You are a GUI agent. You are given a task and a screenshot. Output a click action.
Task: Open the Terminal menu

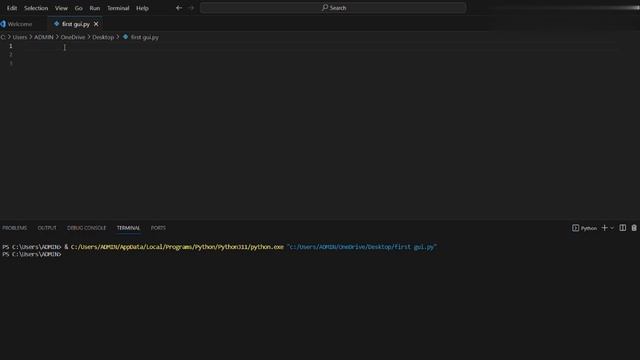[118, 8]
